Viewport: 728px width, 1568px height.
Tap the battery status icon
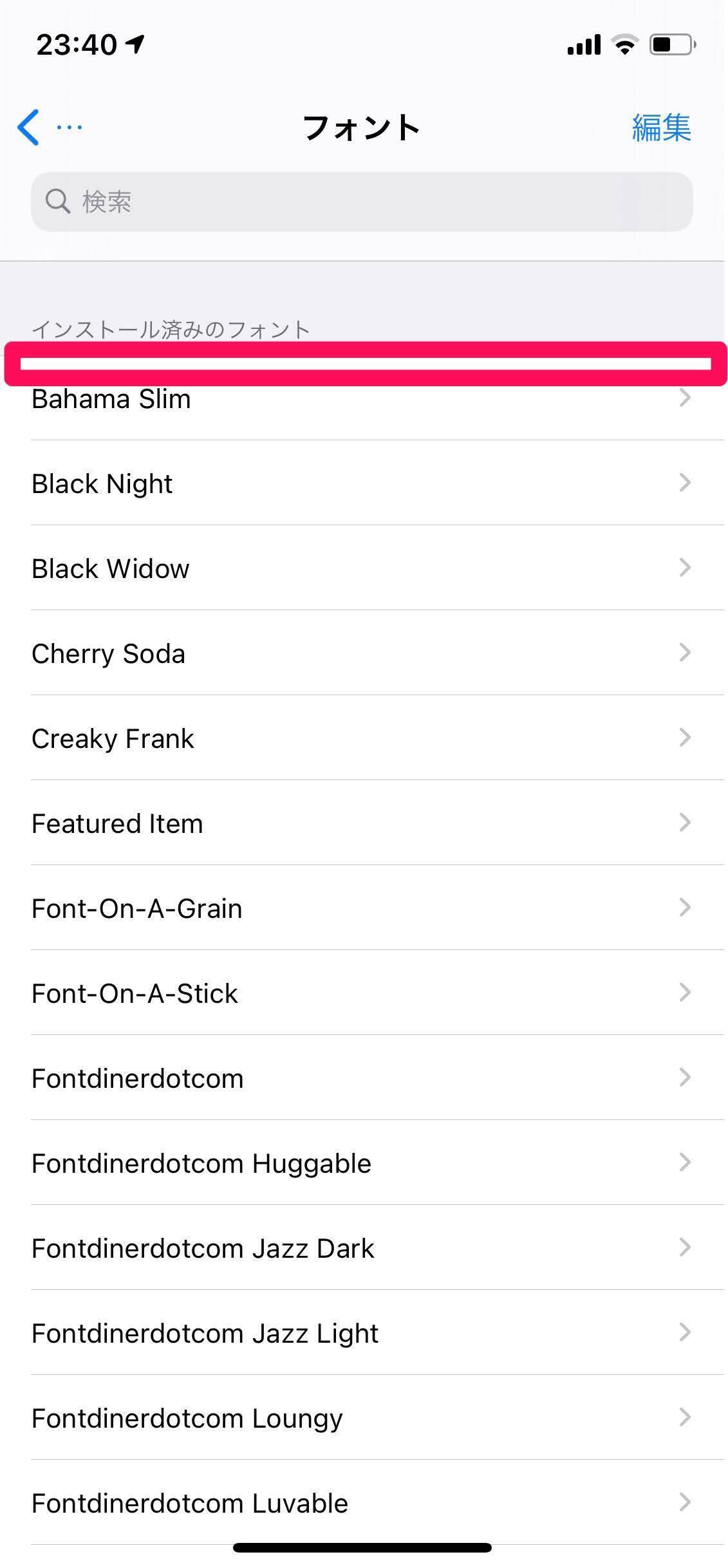click(x=672, y=45)
